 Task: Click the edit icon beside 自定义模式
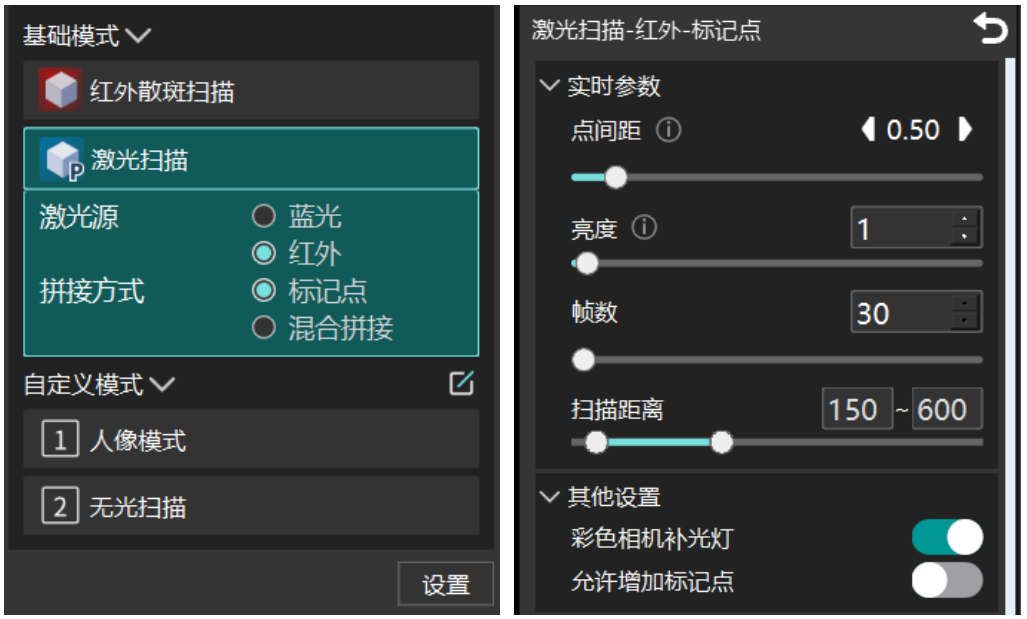pos(461,383)
